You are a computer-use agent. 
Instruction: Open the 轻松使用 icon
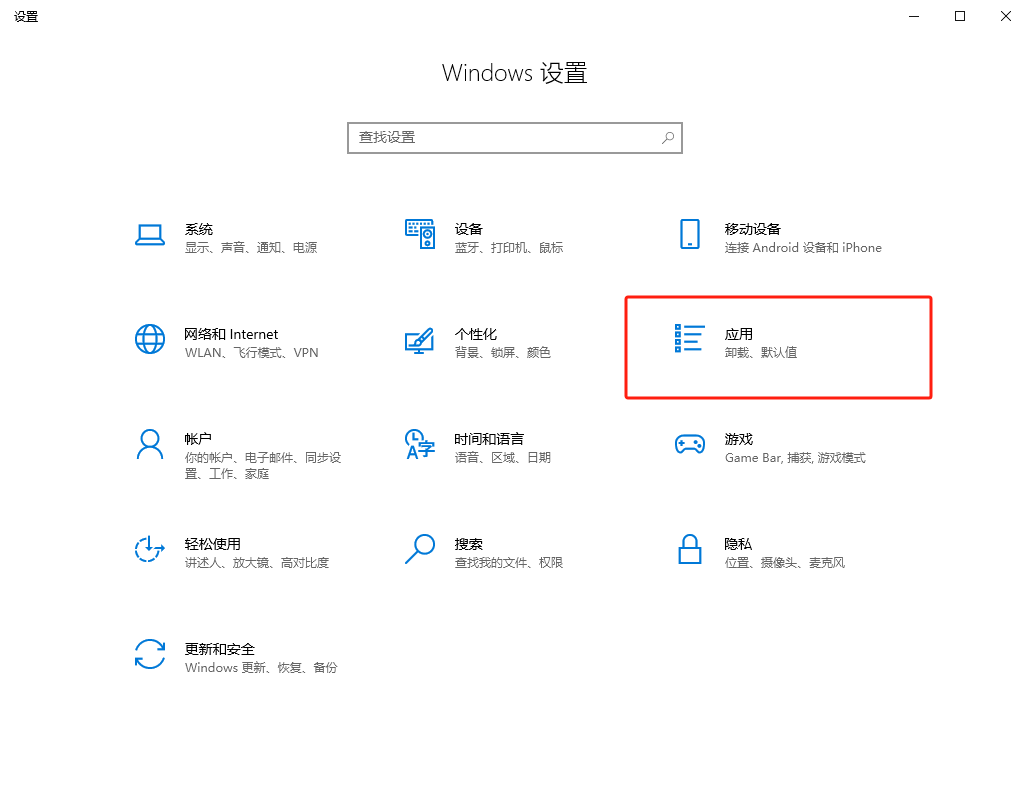click(x=150, y=549)
